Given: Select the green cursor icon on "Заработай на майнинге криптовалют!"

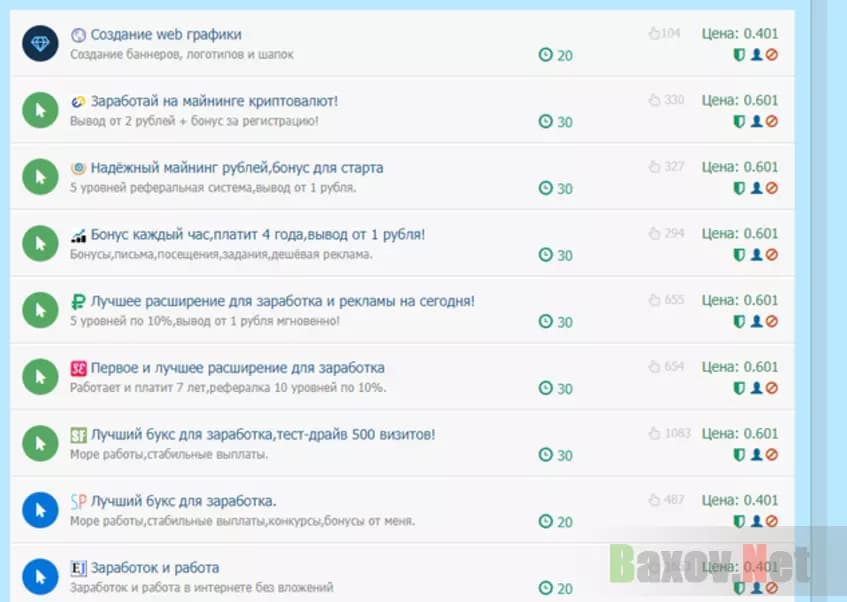Looking at the screenshot, I should pyautogui.click(x=38, y=110).
